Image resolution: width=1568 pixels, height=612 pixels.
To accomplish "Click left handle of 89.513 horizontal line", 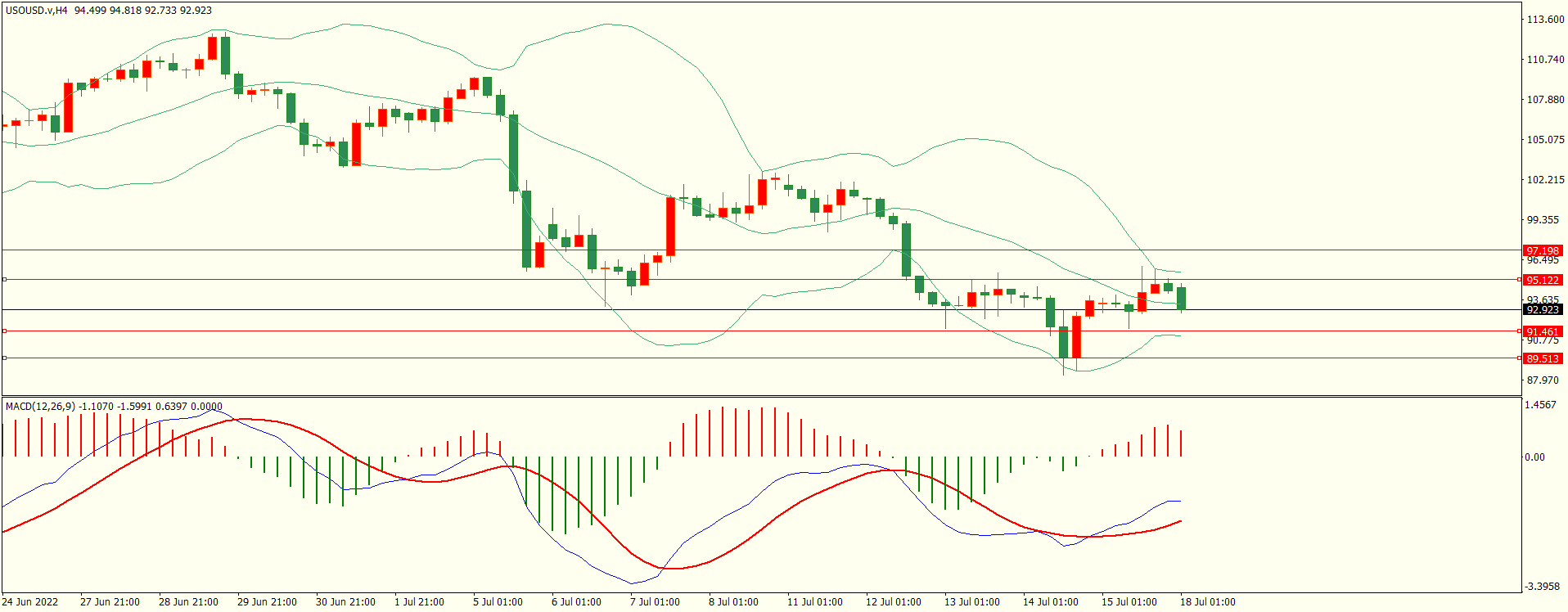I will click(5, 358).
